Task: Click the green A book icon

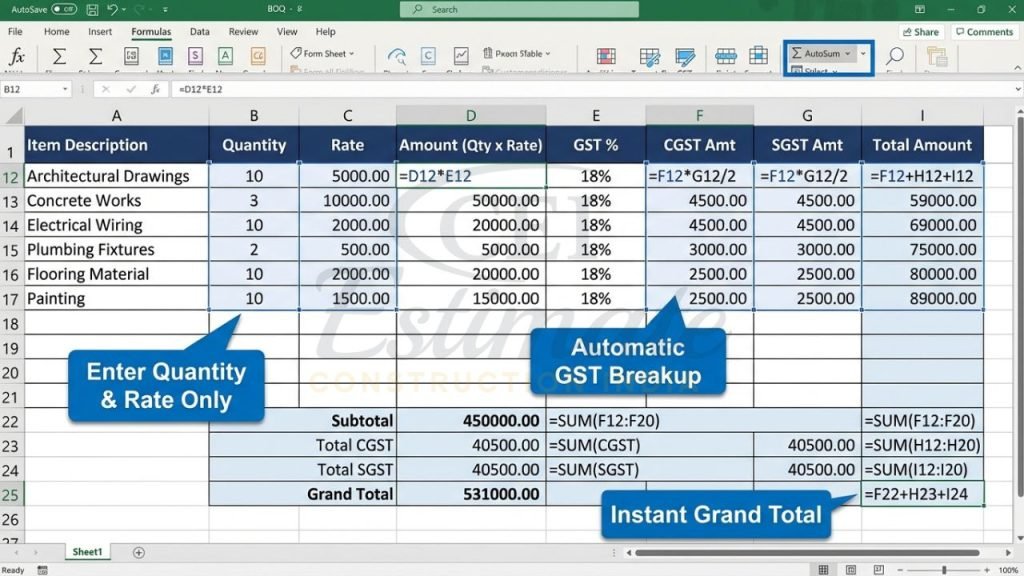Action: (x=225, y=56)
